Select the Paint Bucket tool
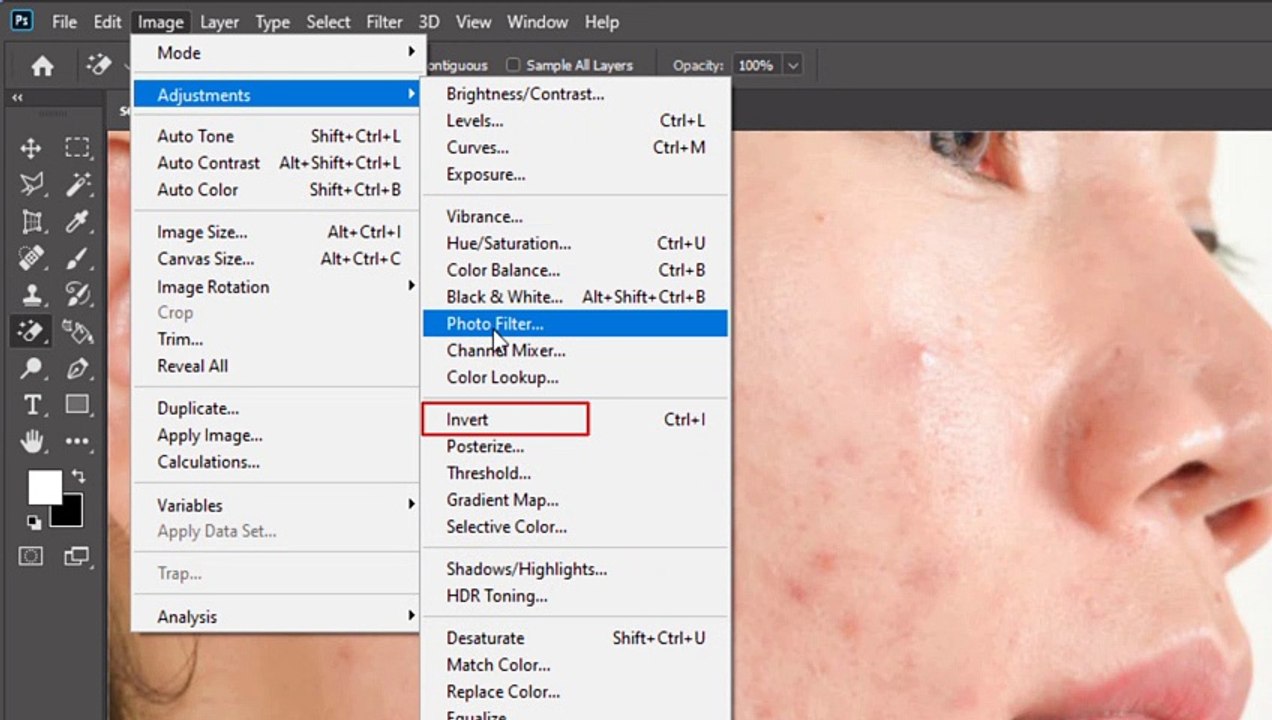 (x=77, y=331)
